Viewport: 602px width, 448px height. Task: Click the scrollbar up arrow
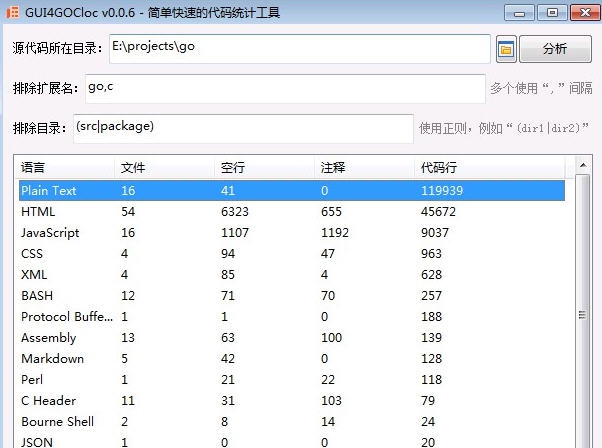click(583, 165)
